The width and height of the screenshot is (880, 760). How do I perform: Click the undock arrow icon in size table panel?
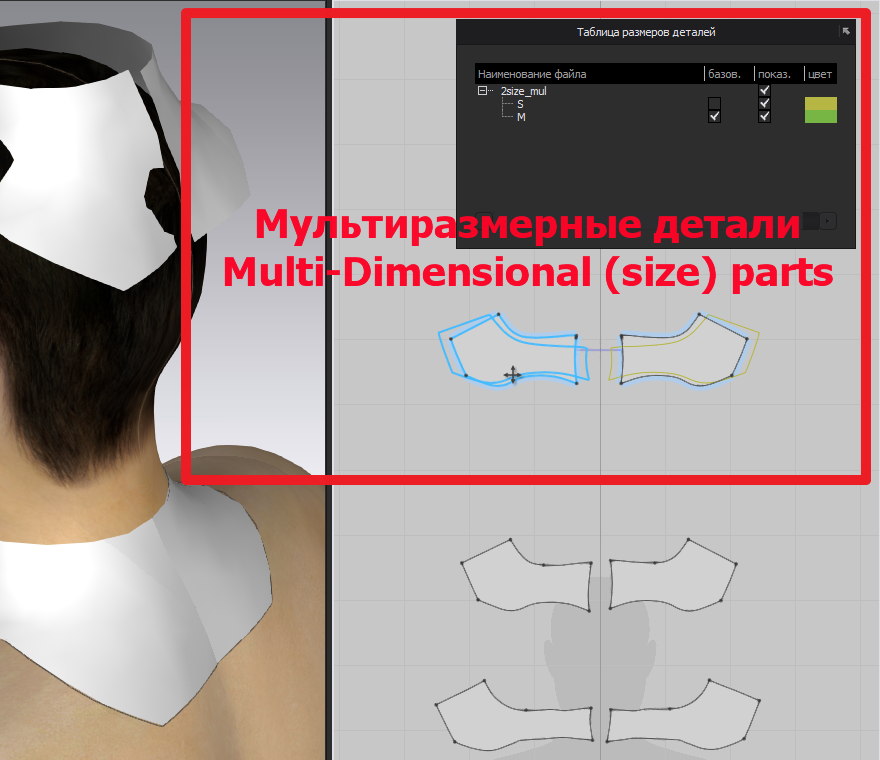[x=846, y=31]
